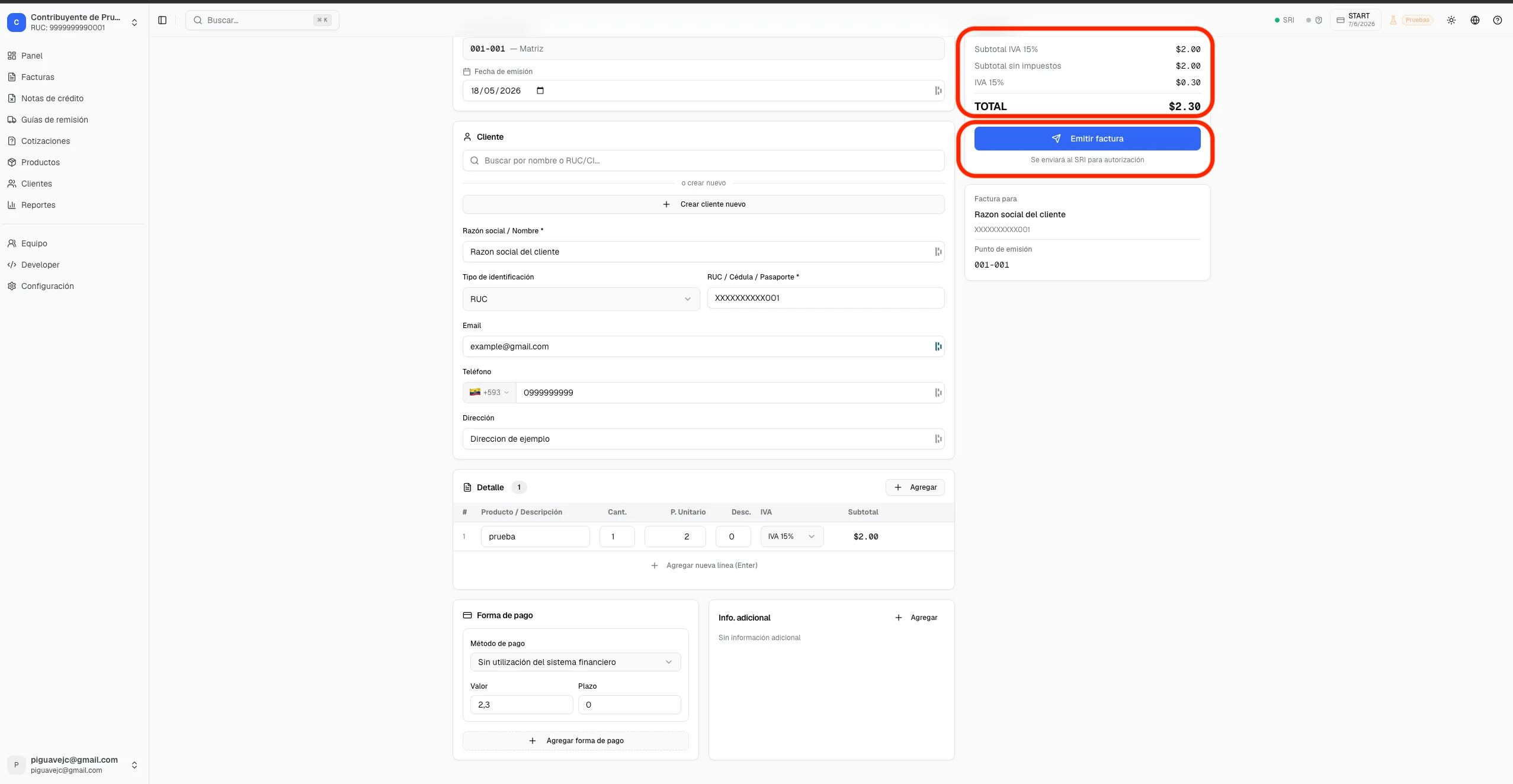This screenshot has height=784, width=1513.
Task: Open the +593 country code selector
Action: pos(489,393)
